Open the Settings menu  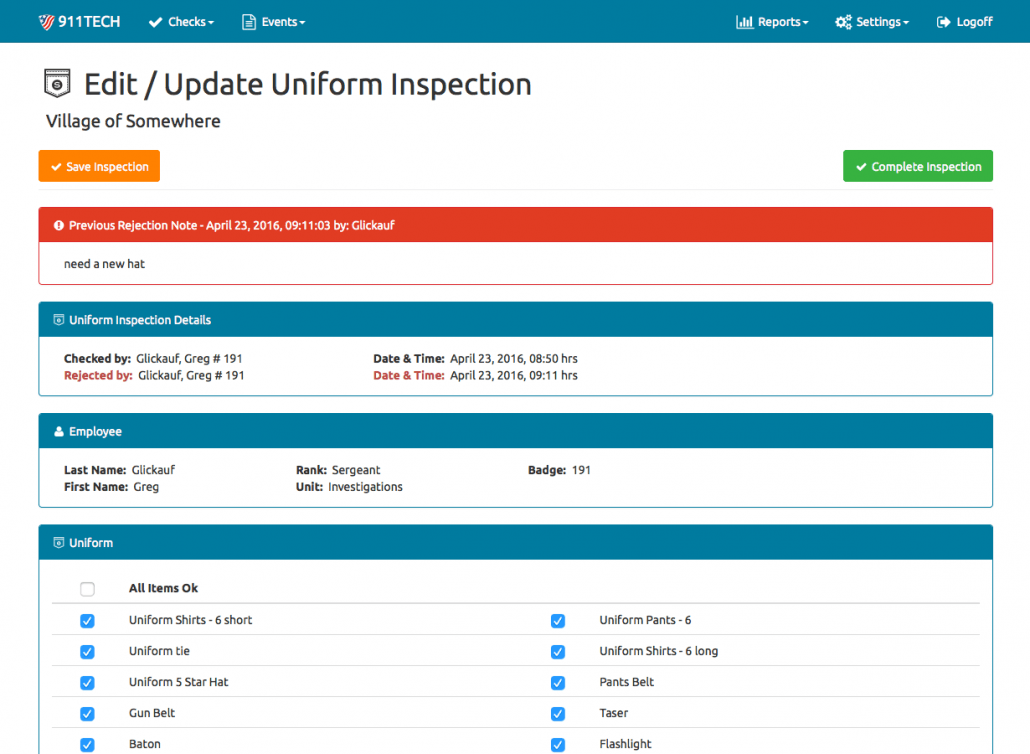pyautogui.click(x=871, y=20)
